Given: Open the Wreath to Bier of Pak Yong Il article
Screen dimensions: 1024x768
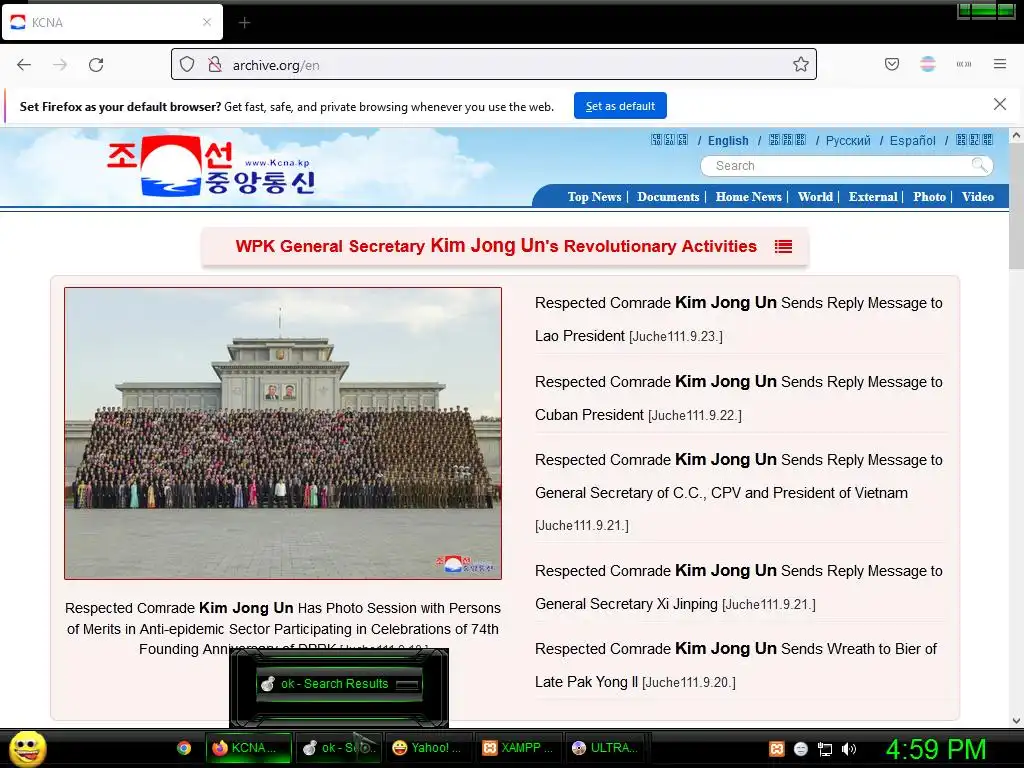Looking at the screenshot, I should click(736, 665).
